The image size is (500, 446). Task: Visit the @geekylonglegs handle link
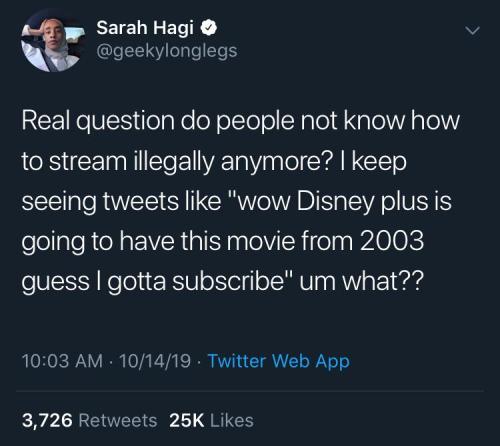tap(167, 52)
